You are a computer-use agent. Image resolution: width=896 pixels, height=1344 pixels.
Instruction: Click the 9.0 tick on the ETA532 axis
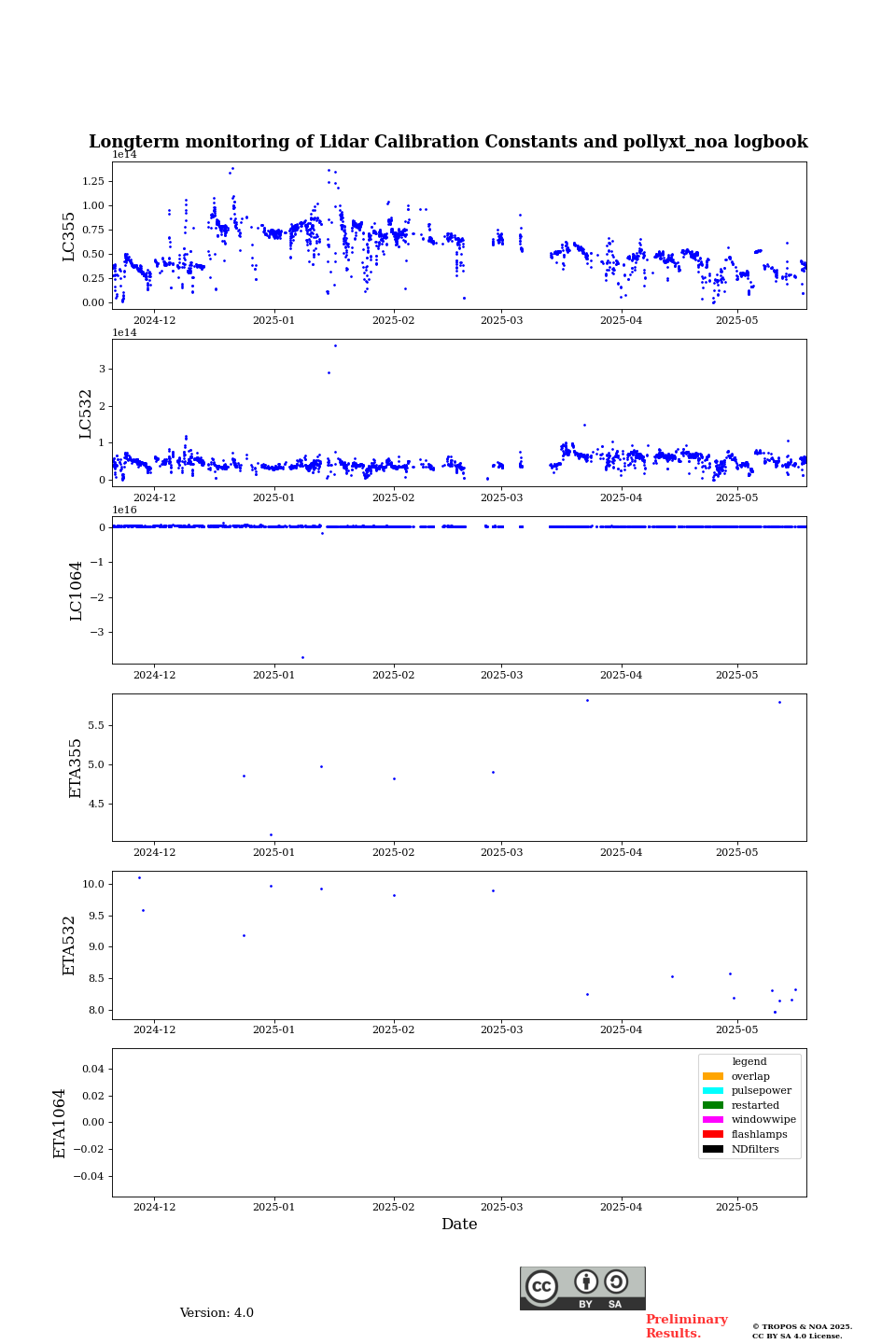click(x=97, y=947)
